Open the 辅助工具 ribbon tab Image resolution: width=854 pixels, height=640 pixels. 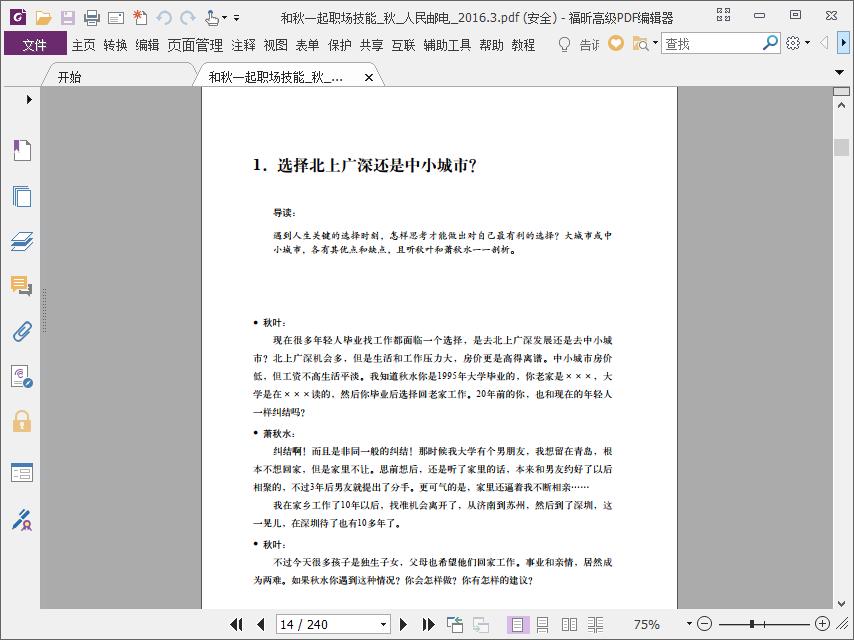tap(447, 45)
